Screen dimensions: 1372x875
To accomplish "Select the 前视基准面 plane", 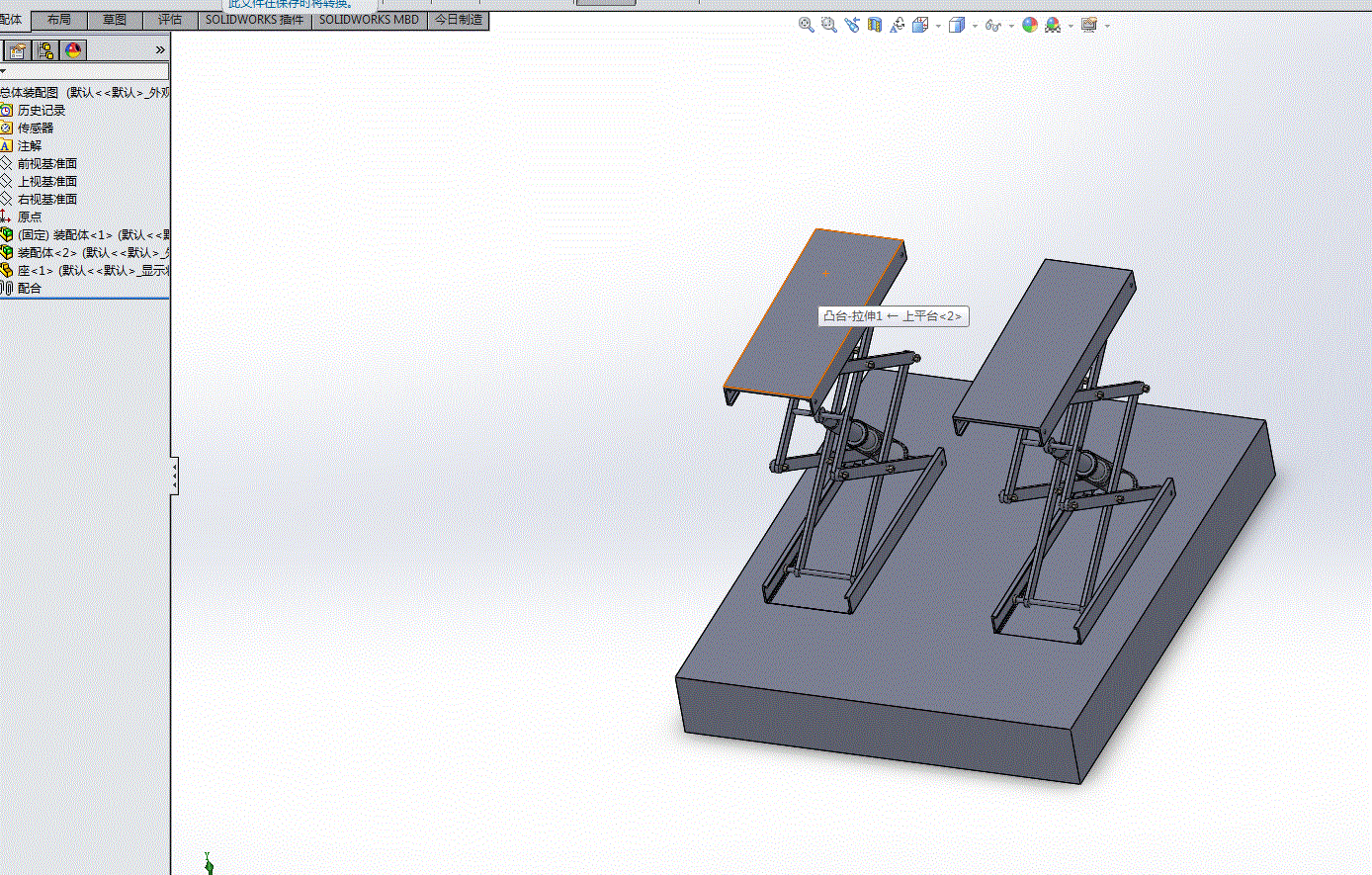I will click(x=47, y=164).
